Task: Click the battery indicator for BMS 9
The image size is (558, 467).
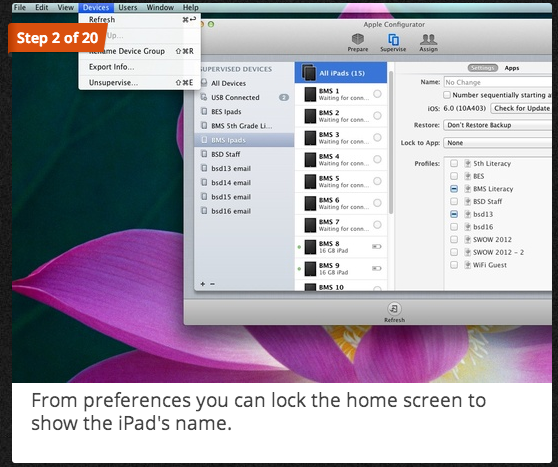Action: click(377, 268)
